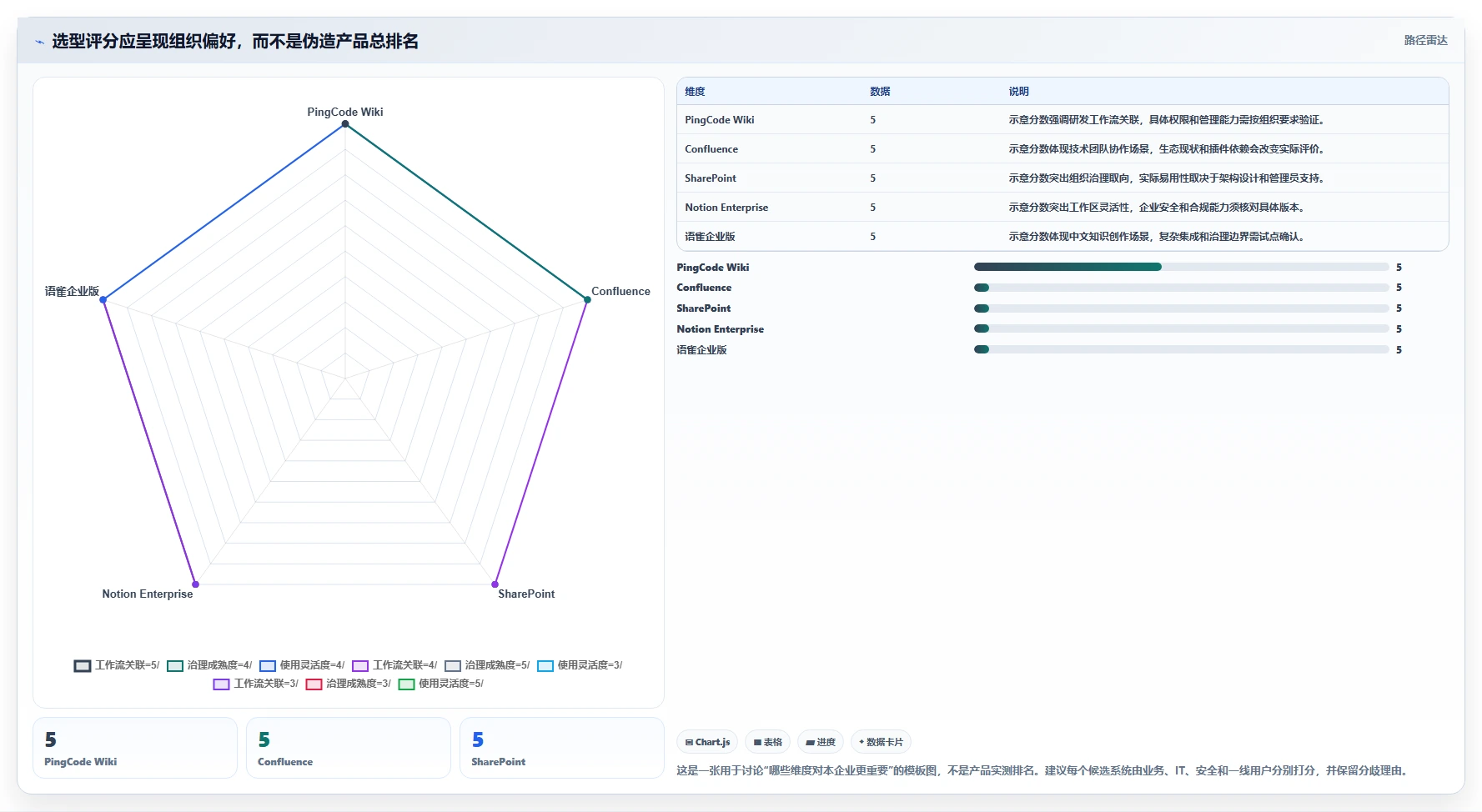Toggle the 治理成熟度=3/ legend entry
This screenshot has width=1482, height=812.
(x=348, y=684)
